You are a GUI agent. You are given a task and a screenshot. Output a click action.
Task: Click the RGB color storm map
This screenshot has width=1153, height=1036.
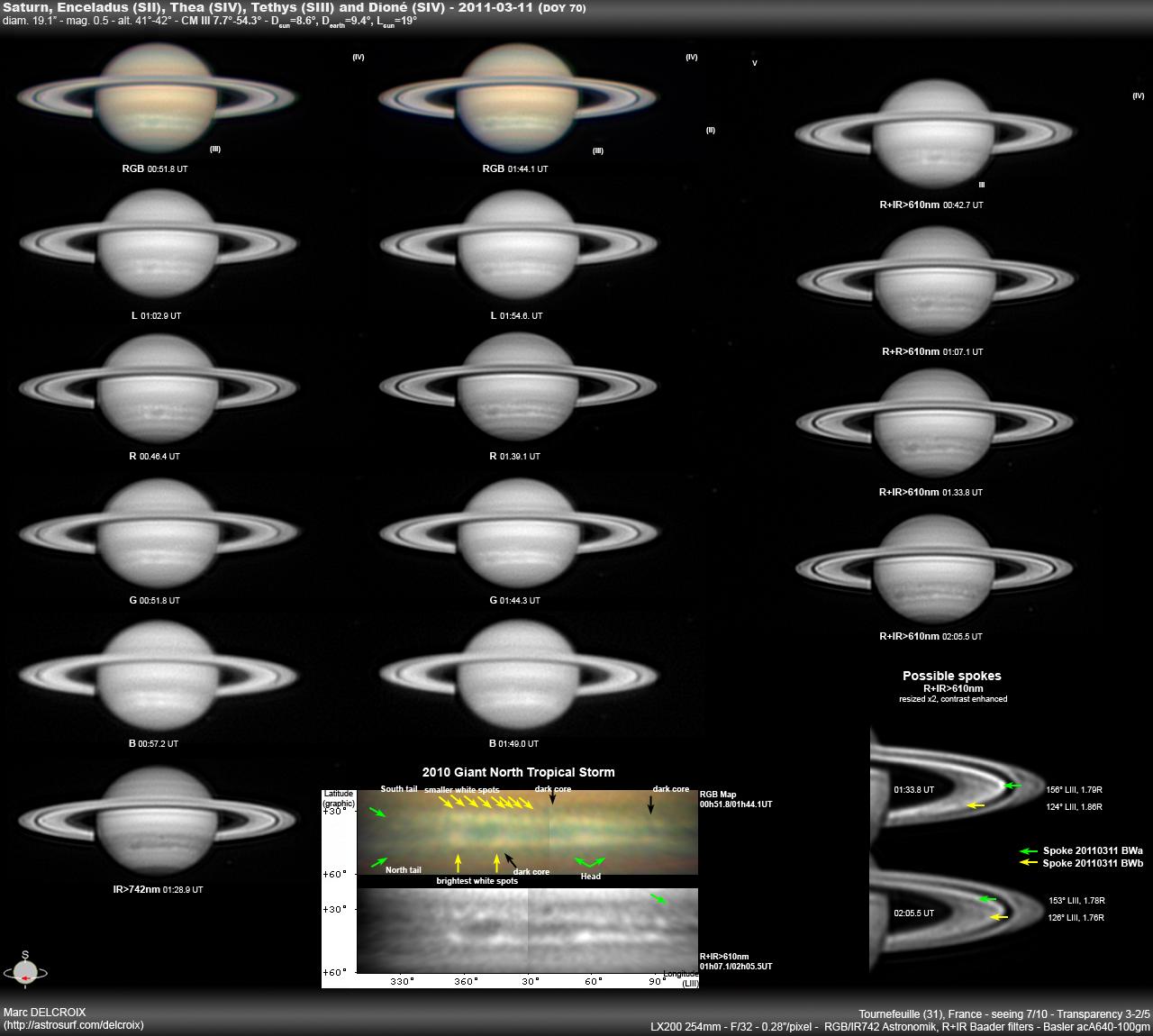click(528, 833)
